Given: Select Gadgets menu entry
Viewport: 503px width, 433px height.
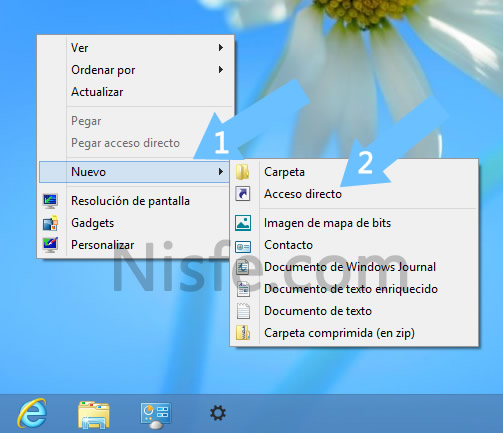Looking at the screenshot, I should click(x=93, y=223).
